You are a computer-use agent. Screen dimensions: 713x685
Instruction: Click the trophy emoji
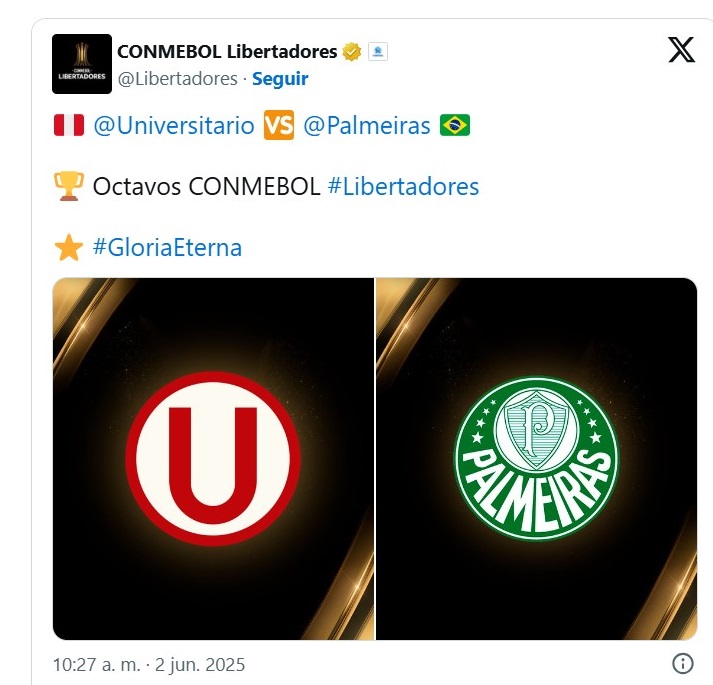point(69,186)
